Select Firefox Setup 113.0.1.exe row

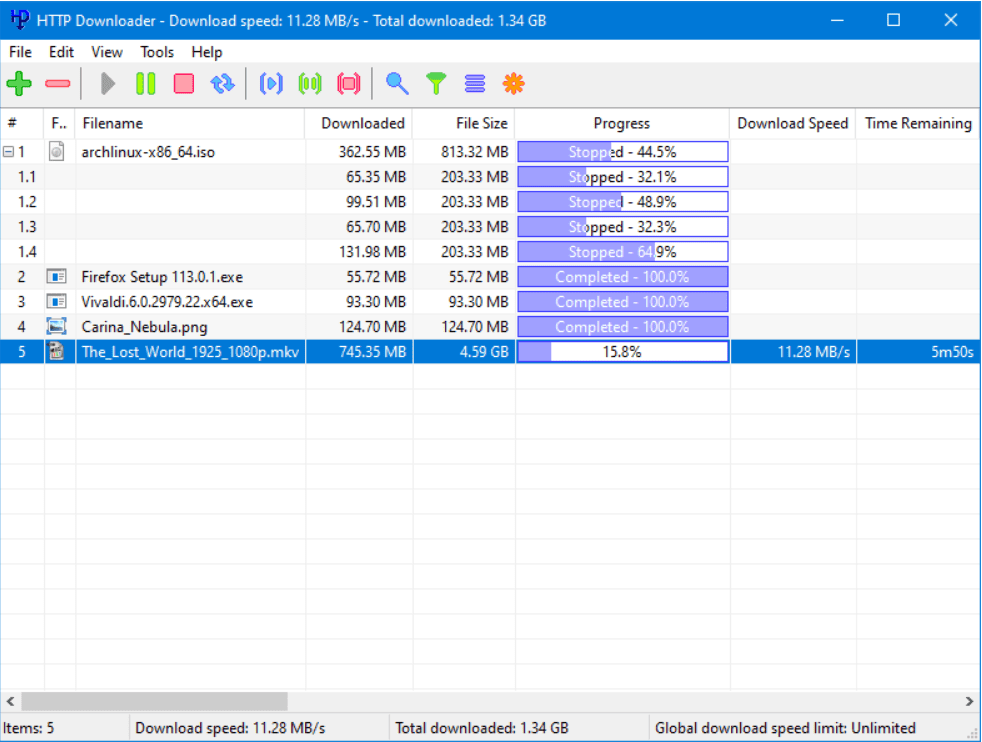coord(490,277)
